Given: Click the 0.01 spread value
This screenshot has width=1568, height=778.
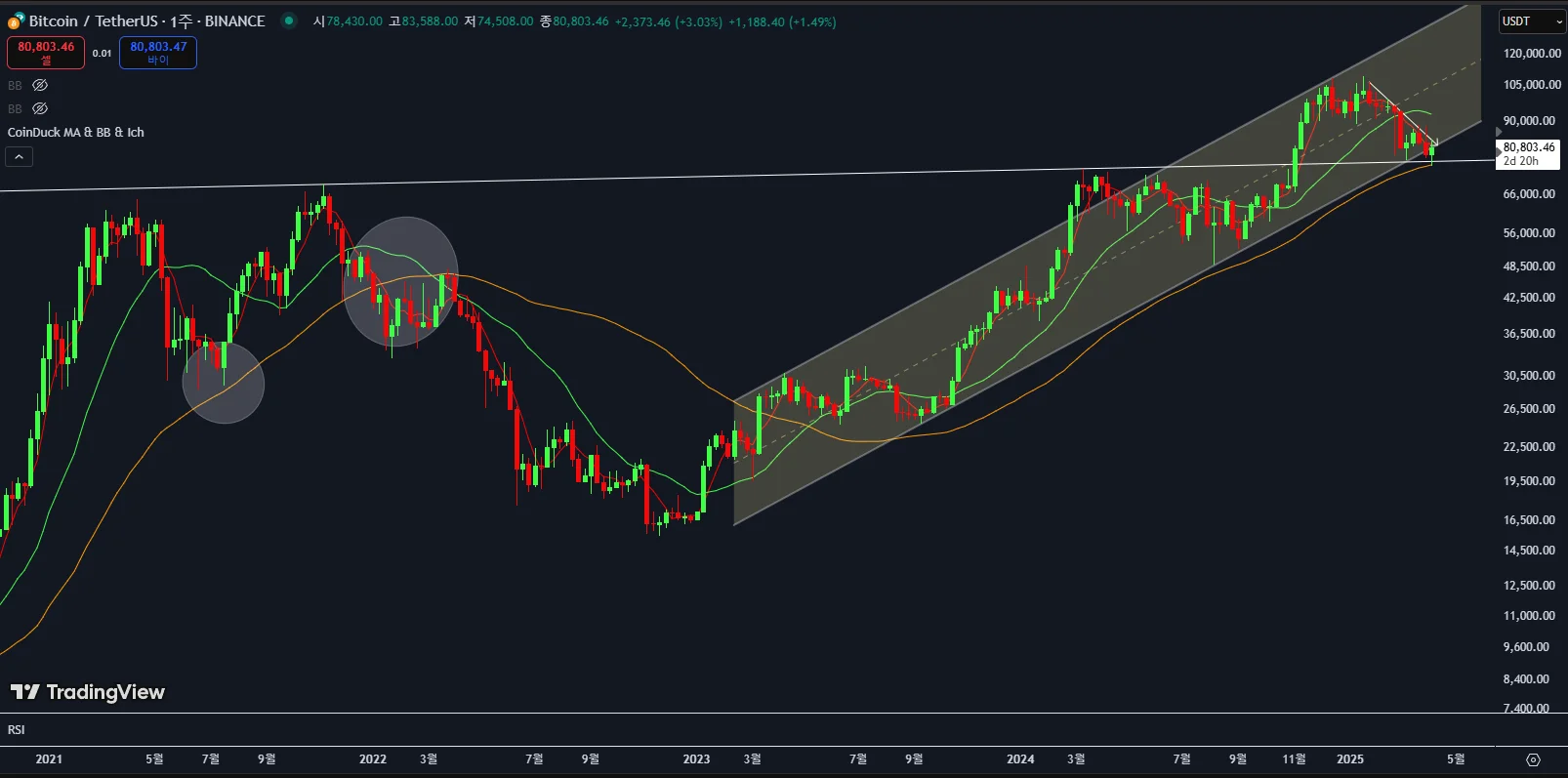Looking at the screenshot, I should pos(102,53).
